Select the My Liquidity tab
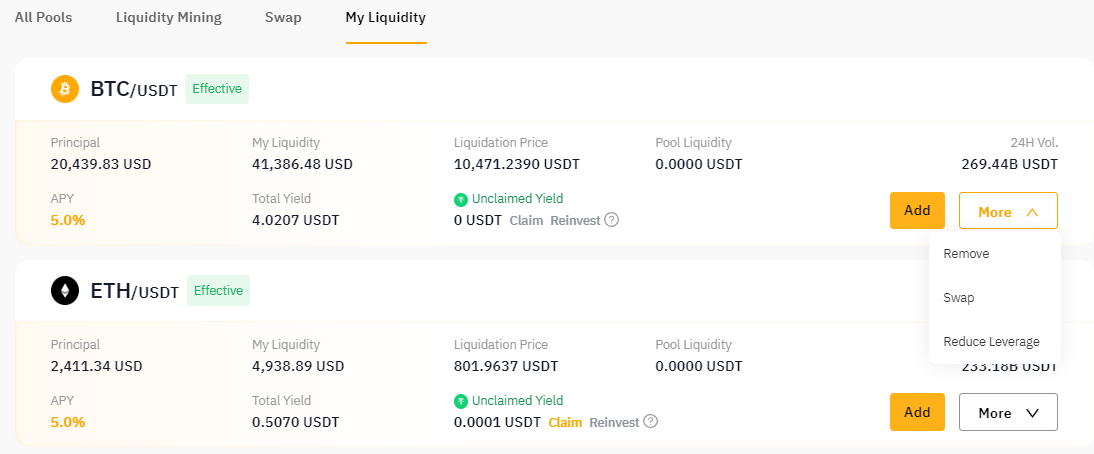Image resolution: width=1094 pixels, height=454 pixels. click(386, 17)
